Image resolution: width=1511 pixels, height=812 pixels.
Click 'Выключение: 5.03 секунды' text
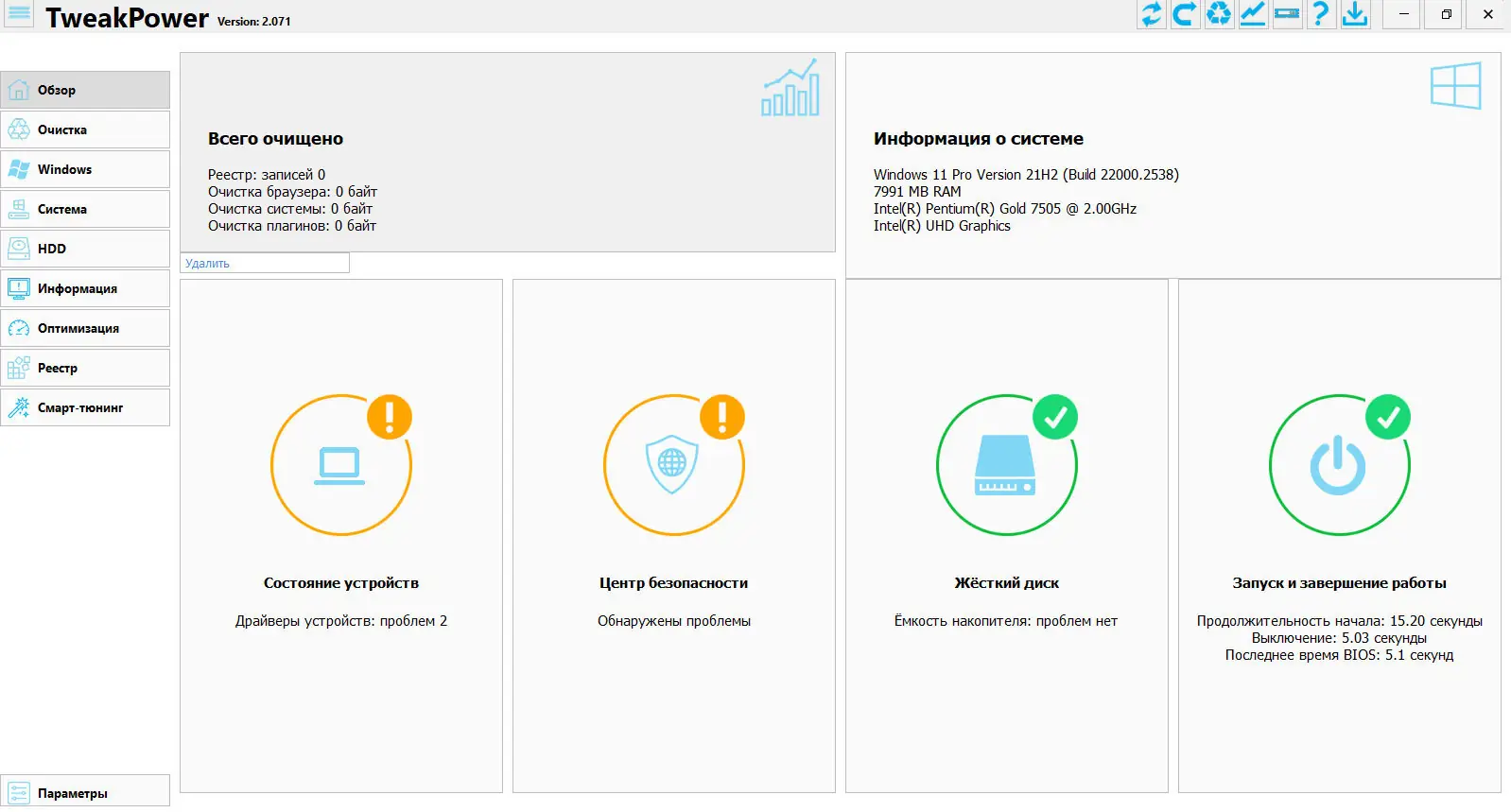pos(1340,638)
